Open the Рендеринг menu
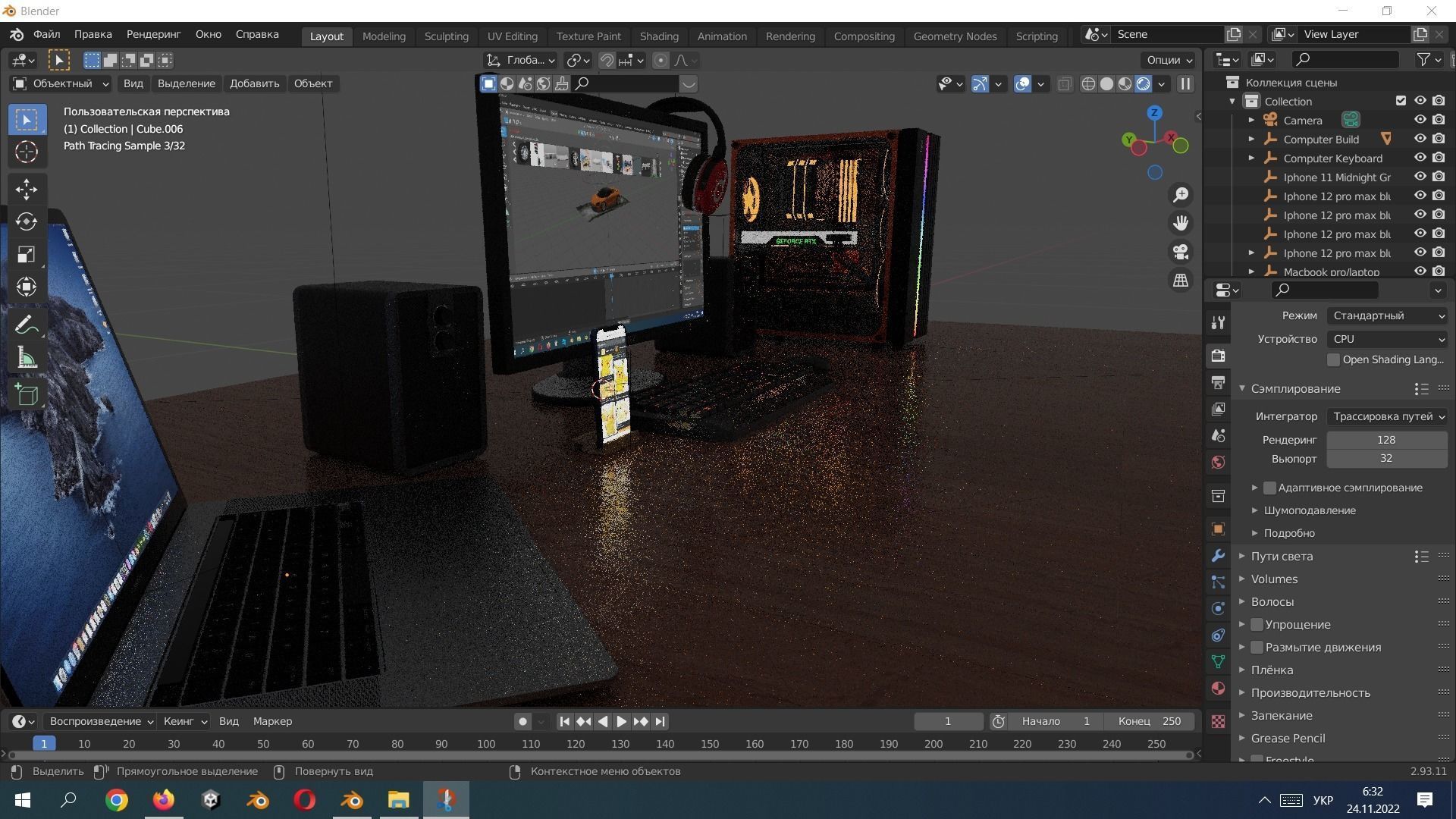 (153, 34)
